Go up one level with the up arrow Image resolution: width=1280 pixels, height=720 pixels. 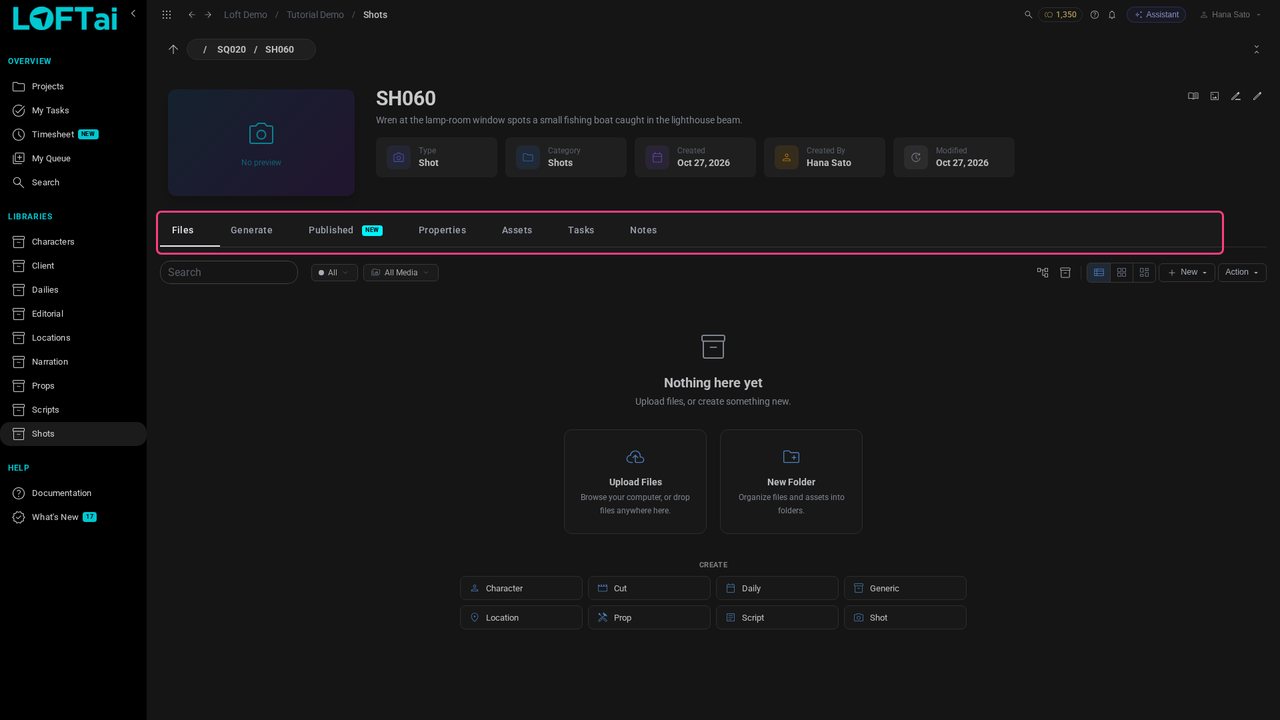(173, 49)
